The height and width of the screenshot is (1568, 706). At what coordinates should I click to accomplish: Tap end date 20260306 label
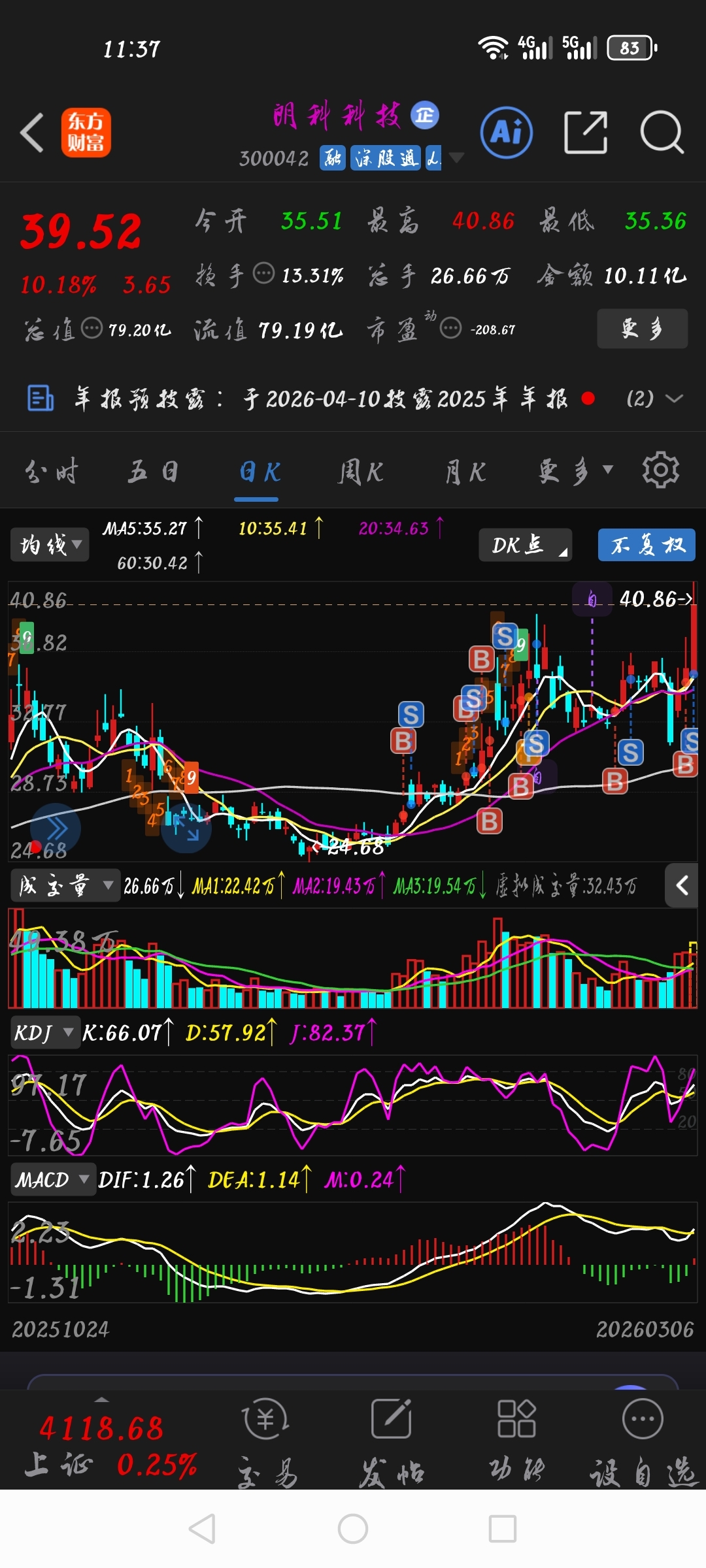[645, 1329]
